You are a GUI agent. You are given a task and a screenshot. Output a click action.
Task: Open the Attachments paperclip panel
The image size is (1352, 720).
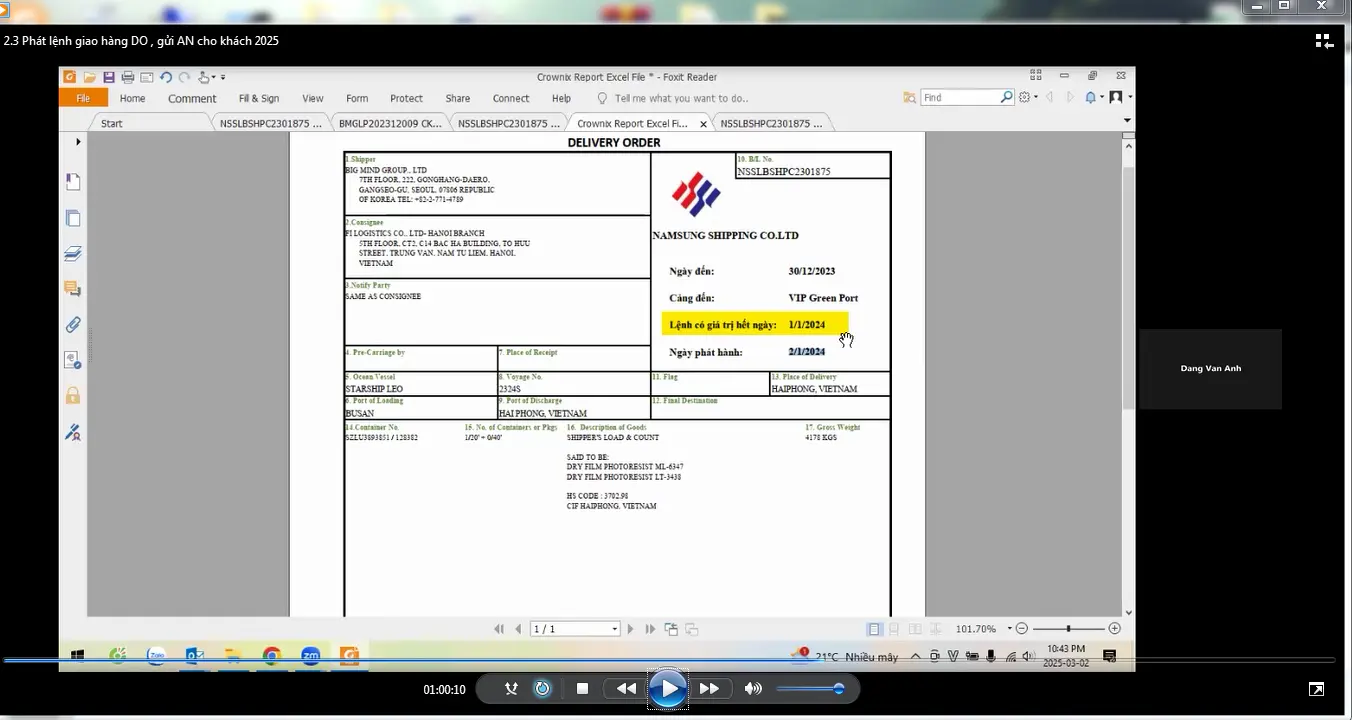tap(73, 325)
